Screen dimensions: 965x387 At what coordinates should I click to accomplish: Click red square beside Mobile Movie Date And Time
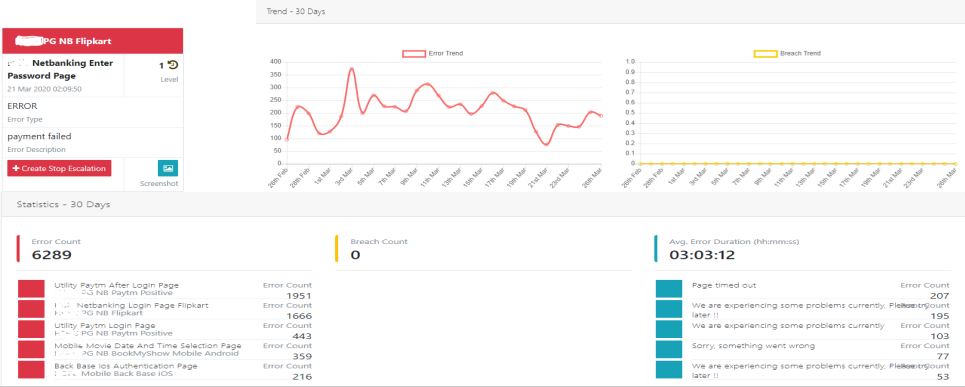(x=31, y=349)
